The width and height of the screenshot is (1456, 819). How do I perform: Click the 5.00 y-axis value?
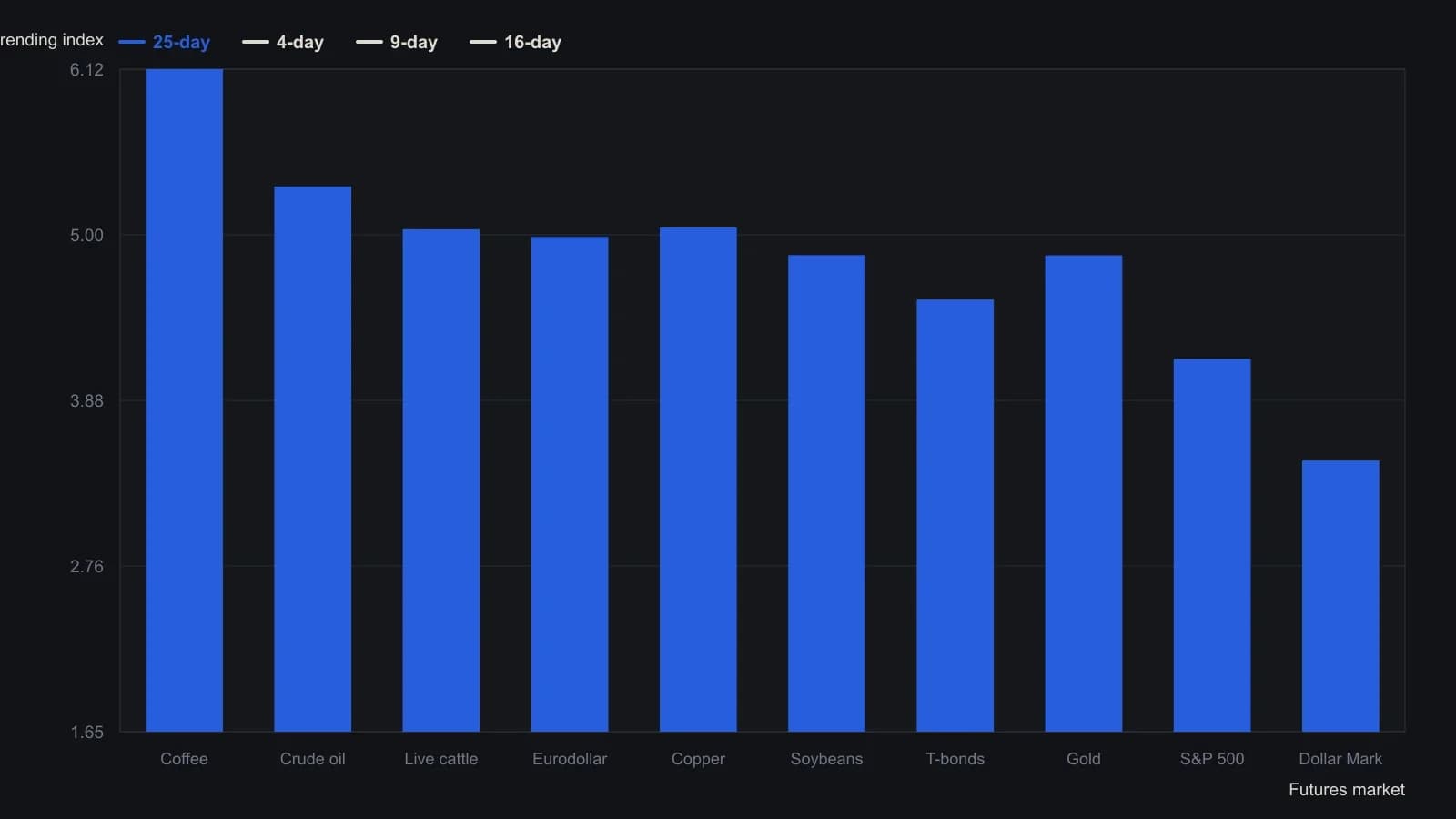86,236
